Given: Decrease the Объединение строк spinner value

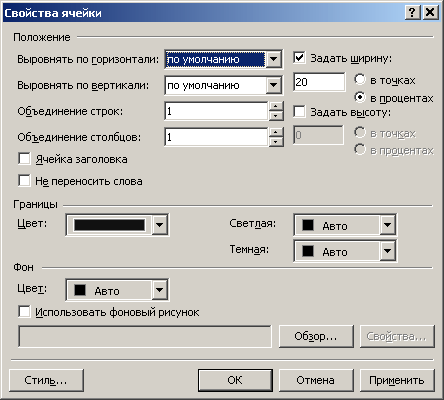Looking at the screenshot, I should pyautogui.click(x=275, y=116).
